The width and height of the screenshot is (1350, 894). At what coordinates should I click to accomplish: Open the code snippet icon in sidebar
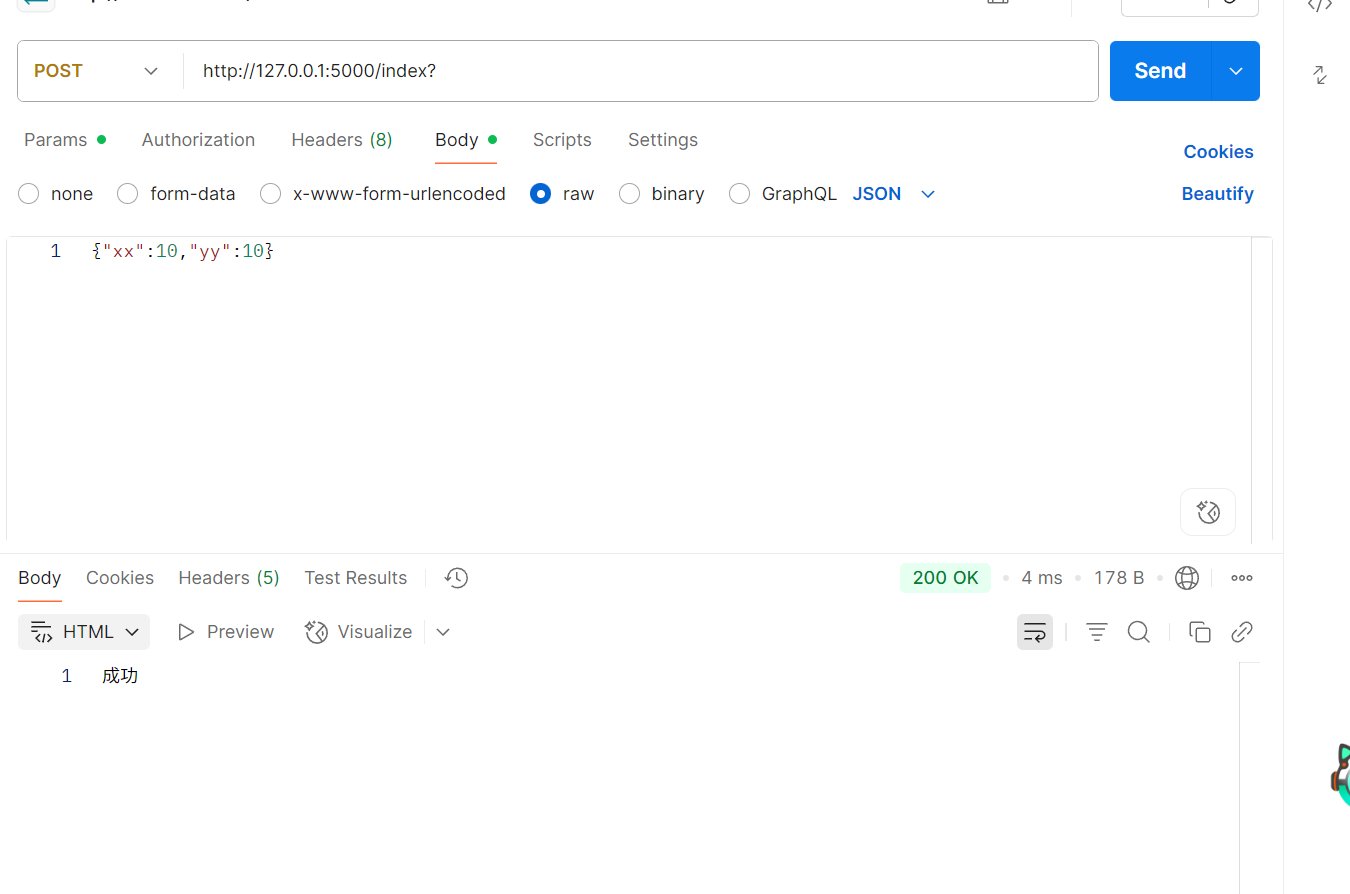[x=1320, y=6]
